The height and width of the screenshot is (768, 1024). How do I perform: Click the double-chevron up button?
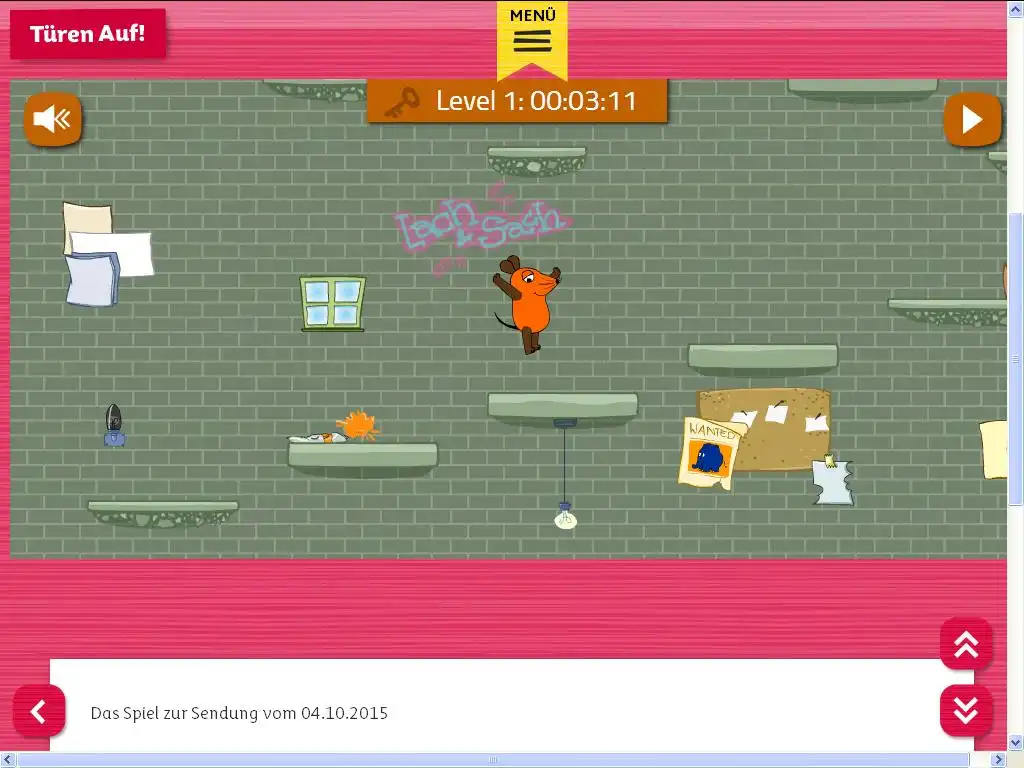966,644
